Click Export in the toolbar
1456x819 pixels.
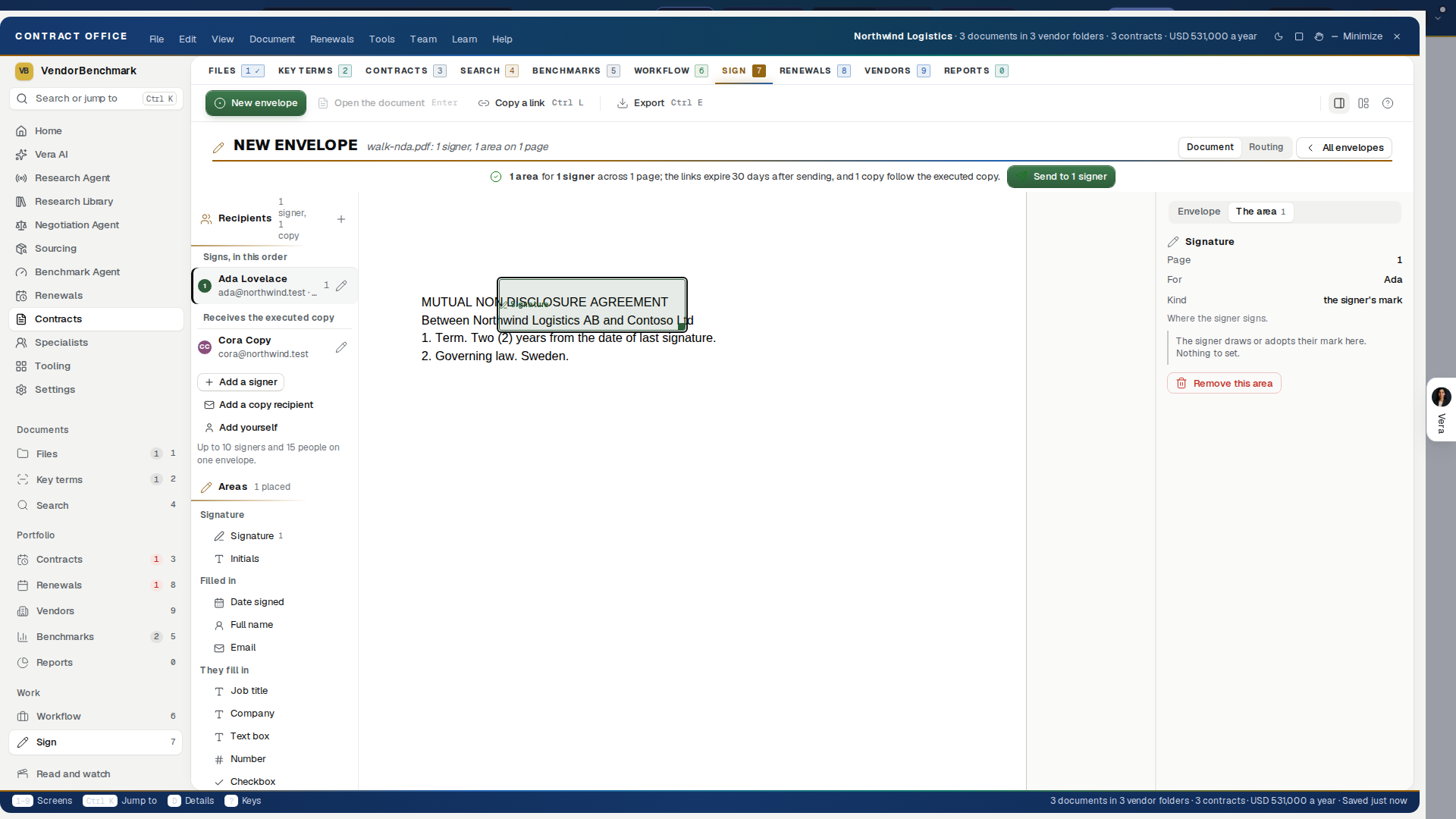click(660, 103)
